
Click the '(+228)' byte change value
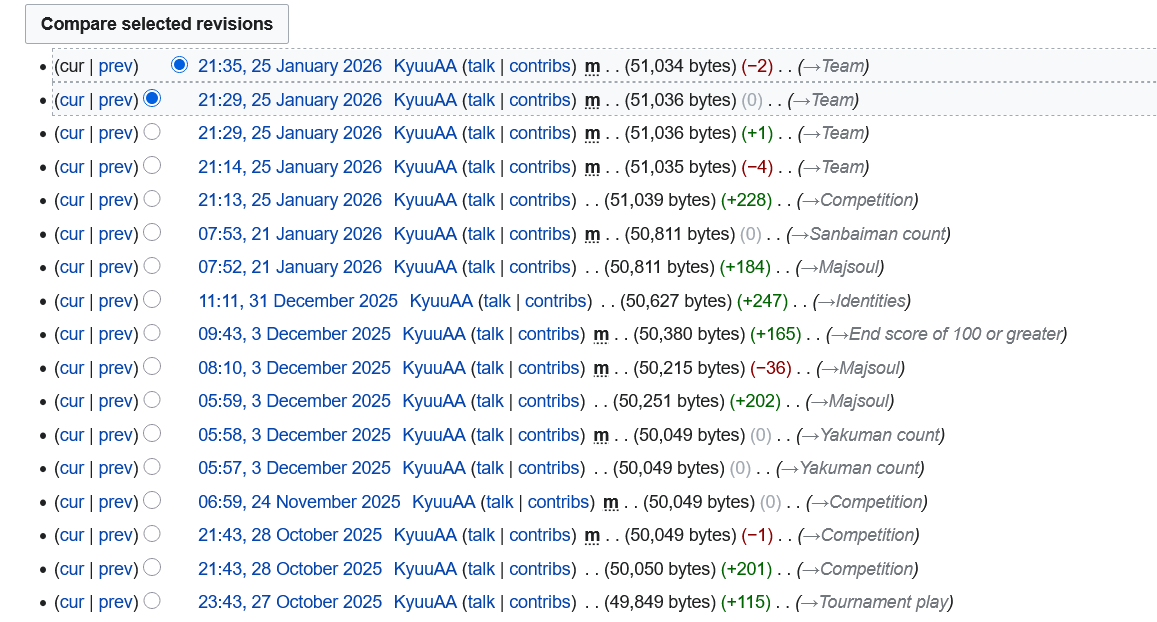(746, 200)
